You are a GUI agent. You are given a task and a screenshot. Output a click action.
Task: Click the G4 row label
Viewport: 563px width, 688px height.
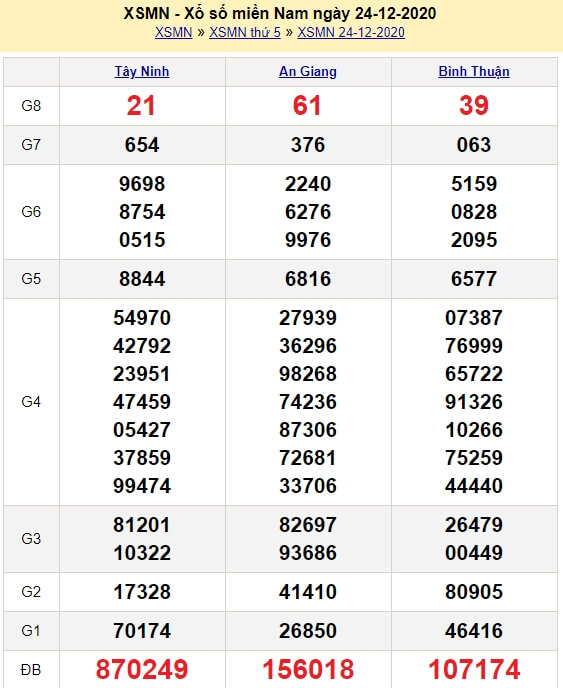tap(31, 401)
